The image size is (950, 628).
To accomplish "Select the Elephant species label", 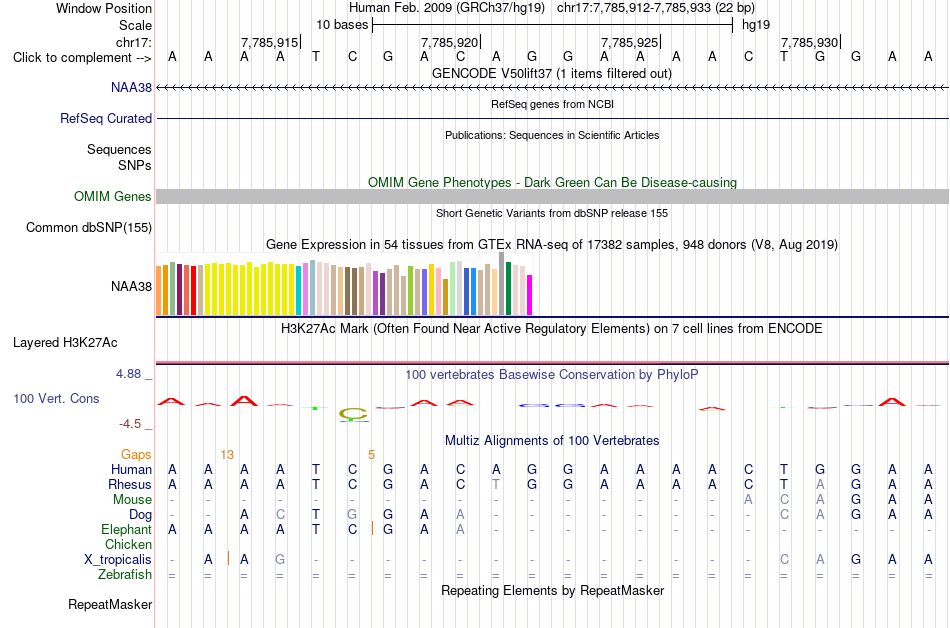I will 127,530.
